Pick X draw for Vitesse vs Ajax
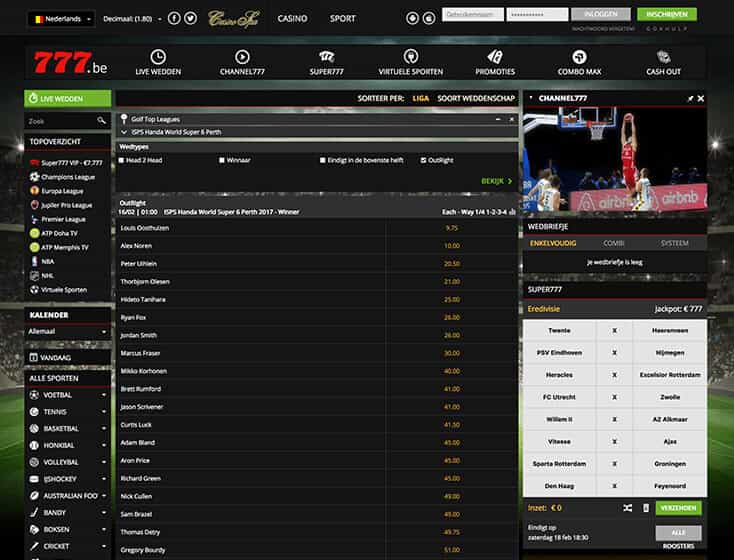The width and height of the screenshot is (734, 560). 615,442
